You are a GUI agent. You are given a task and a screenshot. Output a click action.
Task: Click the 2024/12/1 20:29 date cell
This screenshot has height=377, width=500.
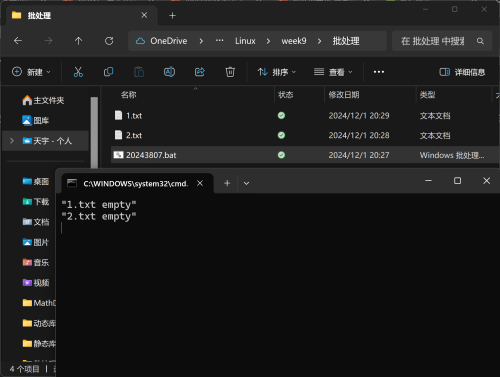359,115
